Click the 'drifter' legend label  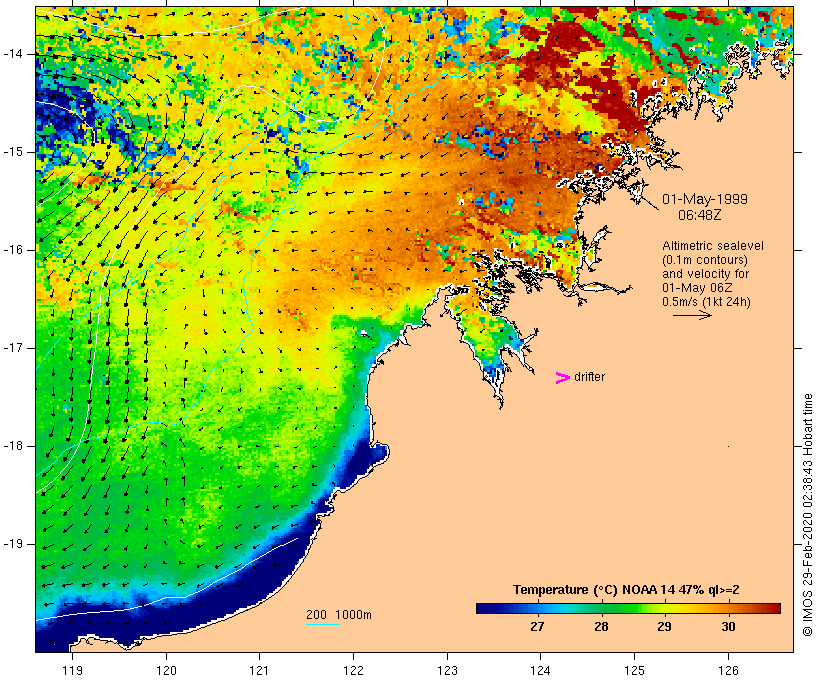(589, 377)
